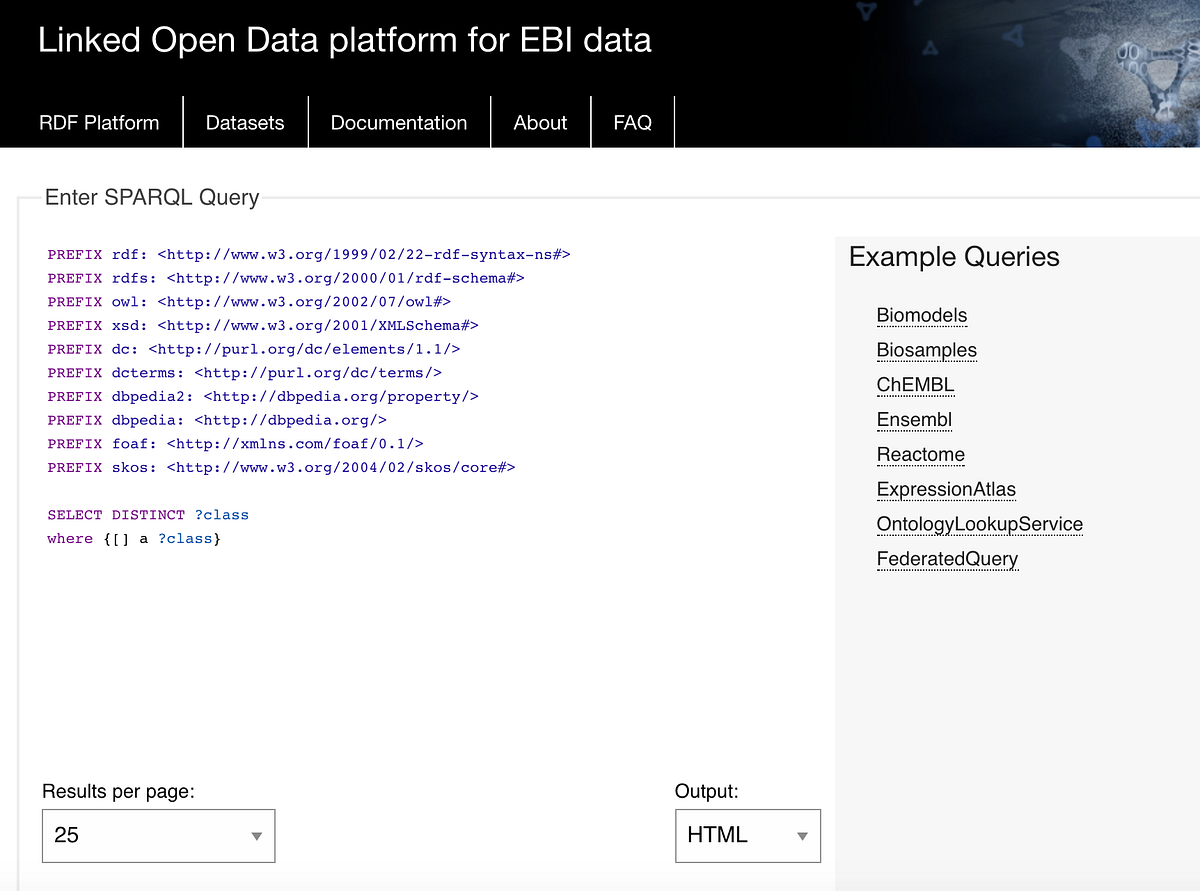Viewport: 1200px width, 891px height.
Task: Open the FAQ page
Action: coord(632,122)
